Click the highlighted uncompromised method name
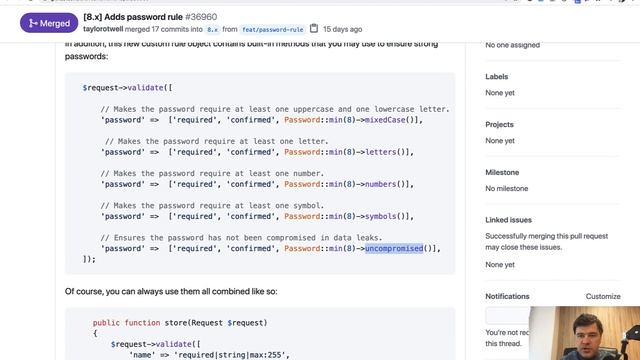The height and width of the screenshot is (360, 640). click(x=394, y=248)
